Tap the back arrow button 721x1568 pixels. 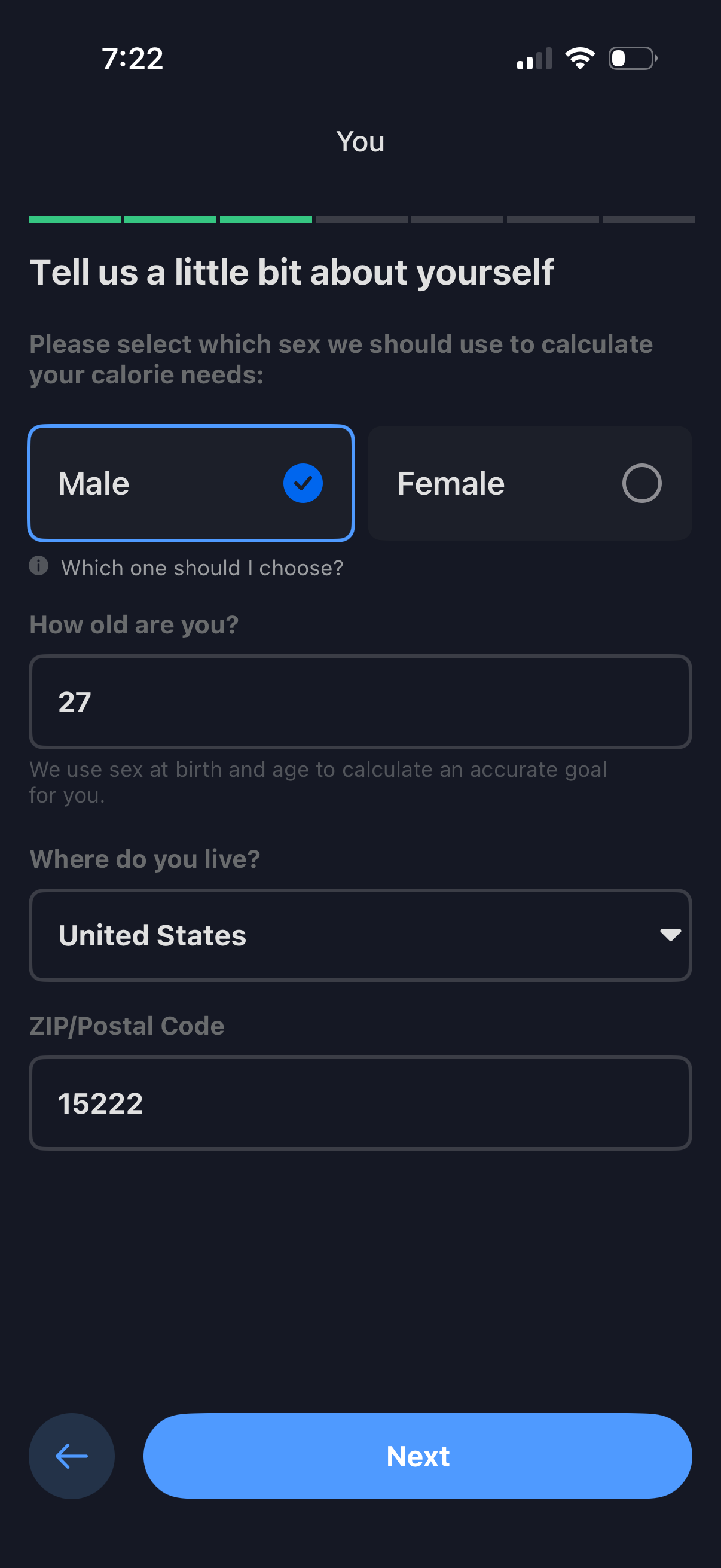(72, 1456)
